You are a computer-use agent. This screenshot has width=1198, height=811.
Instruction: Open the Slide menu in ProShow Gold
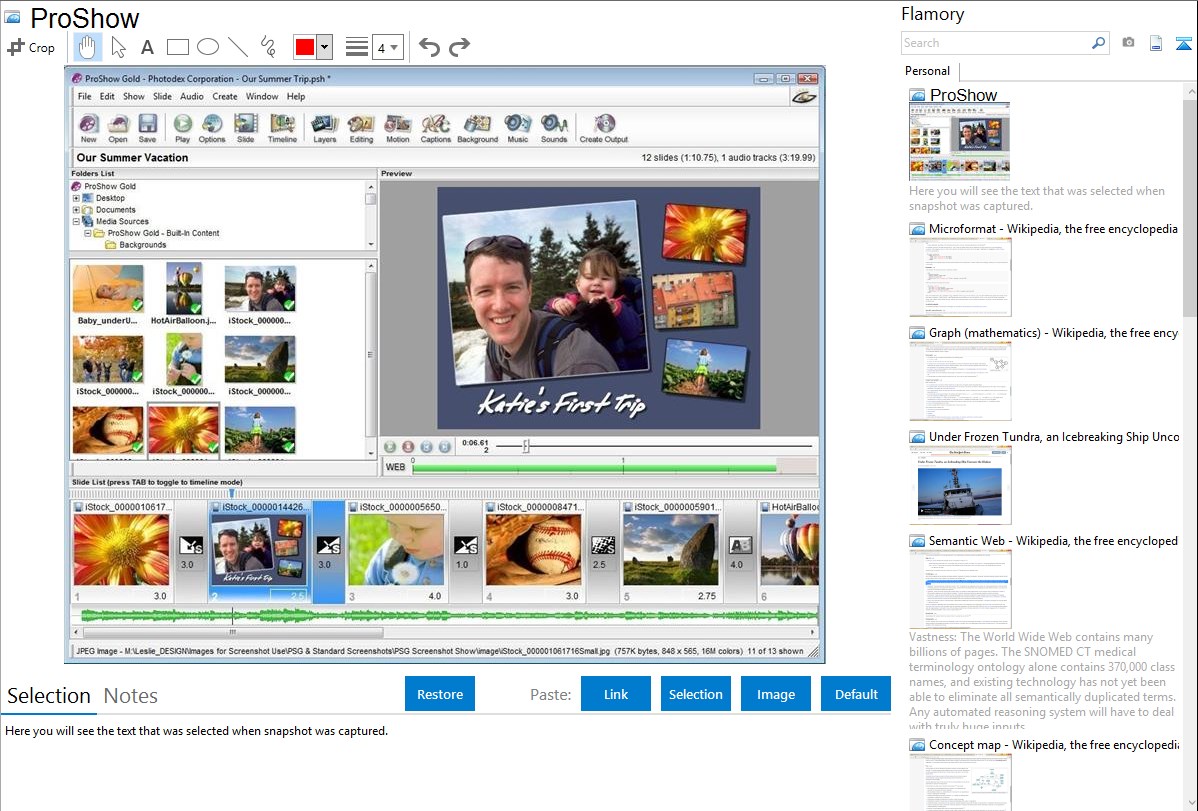[162, 96]
